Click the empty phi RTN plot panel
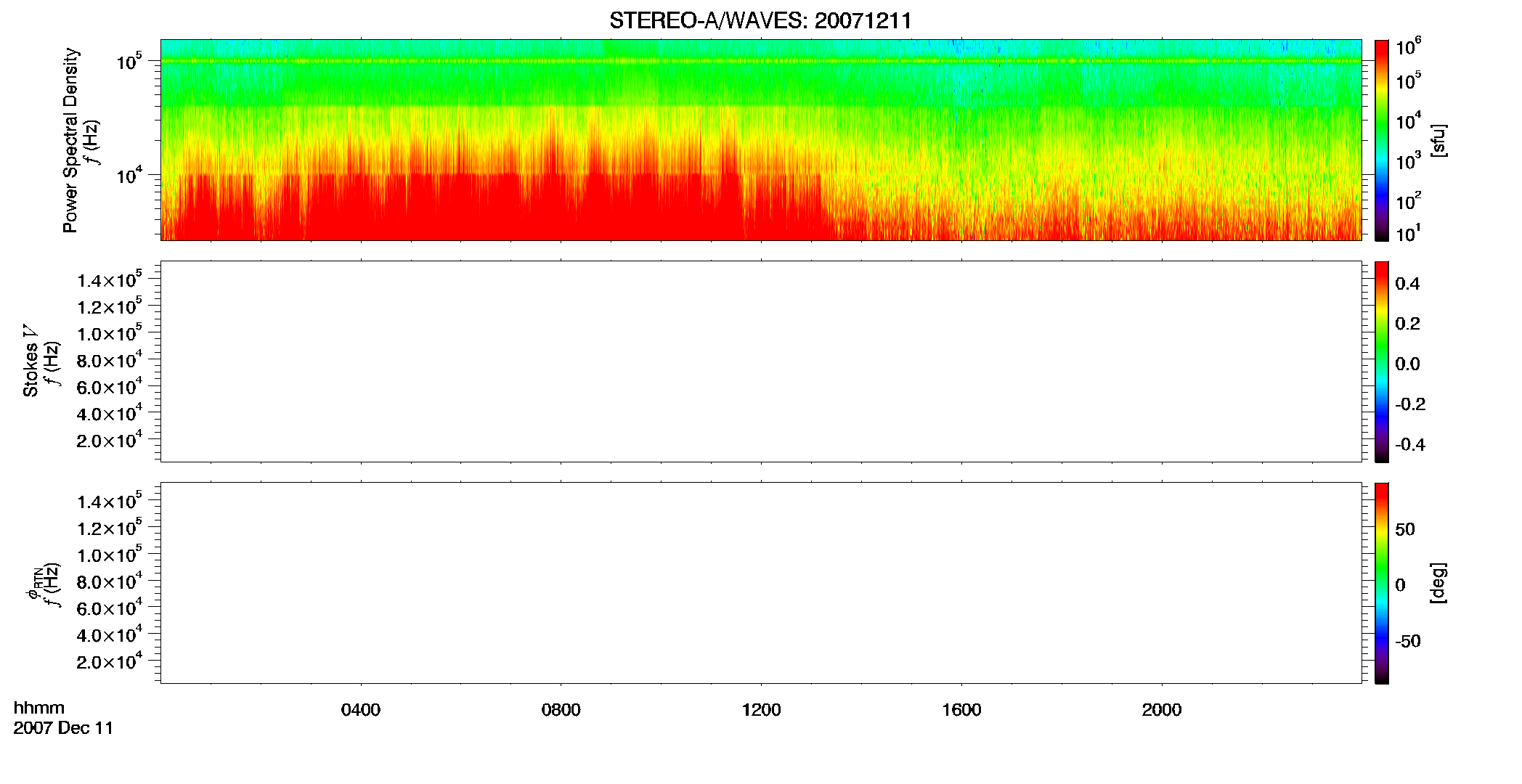Viewport: 1522px width, 784px height. tap(761, 583)
